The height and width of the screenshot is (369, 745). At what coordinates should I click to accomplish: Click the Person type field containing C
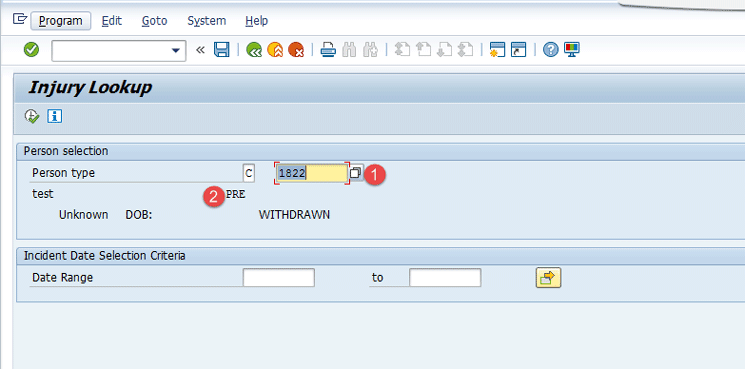click(x=248, y=173)
